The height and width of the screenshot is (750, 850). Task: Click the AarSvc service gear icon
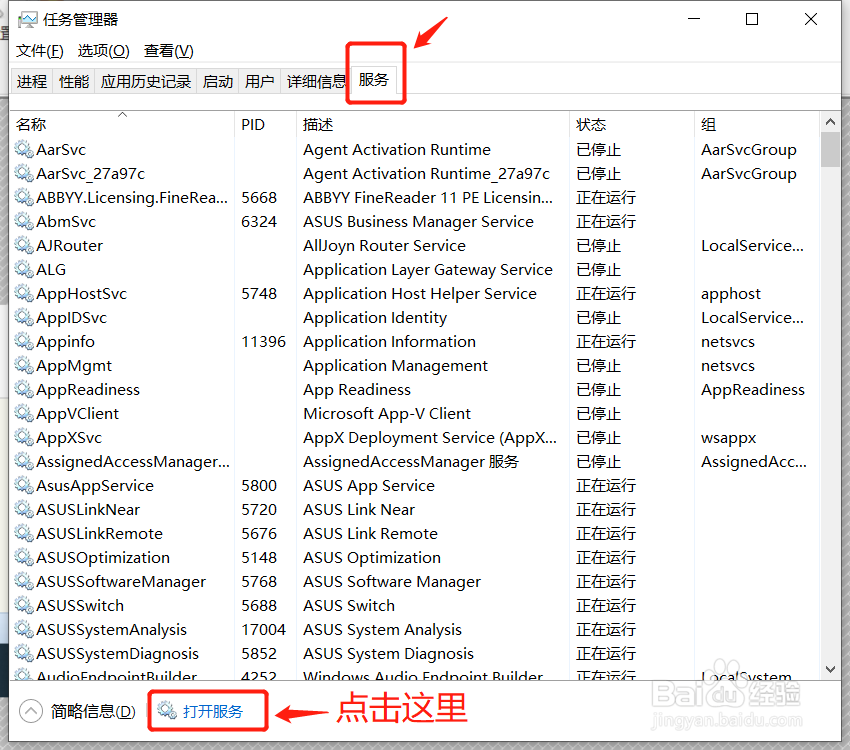pos(22,149)
